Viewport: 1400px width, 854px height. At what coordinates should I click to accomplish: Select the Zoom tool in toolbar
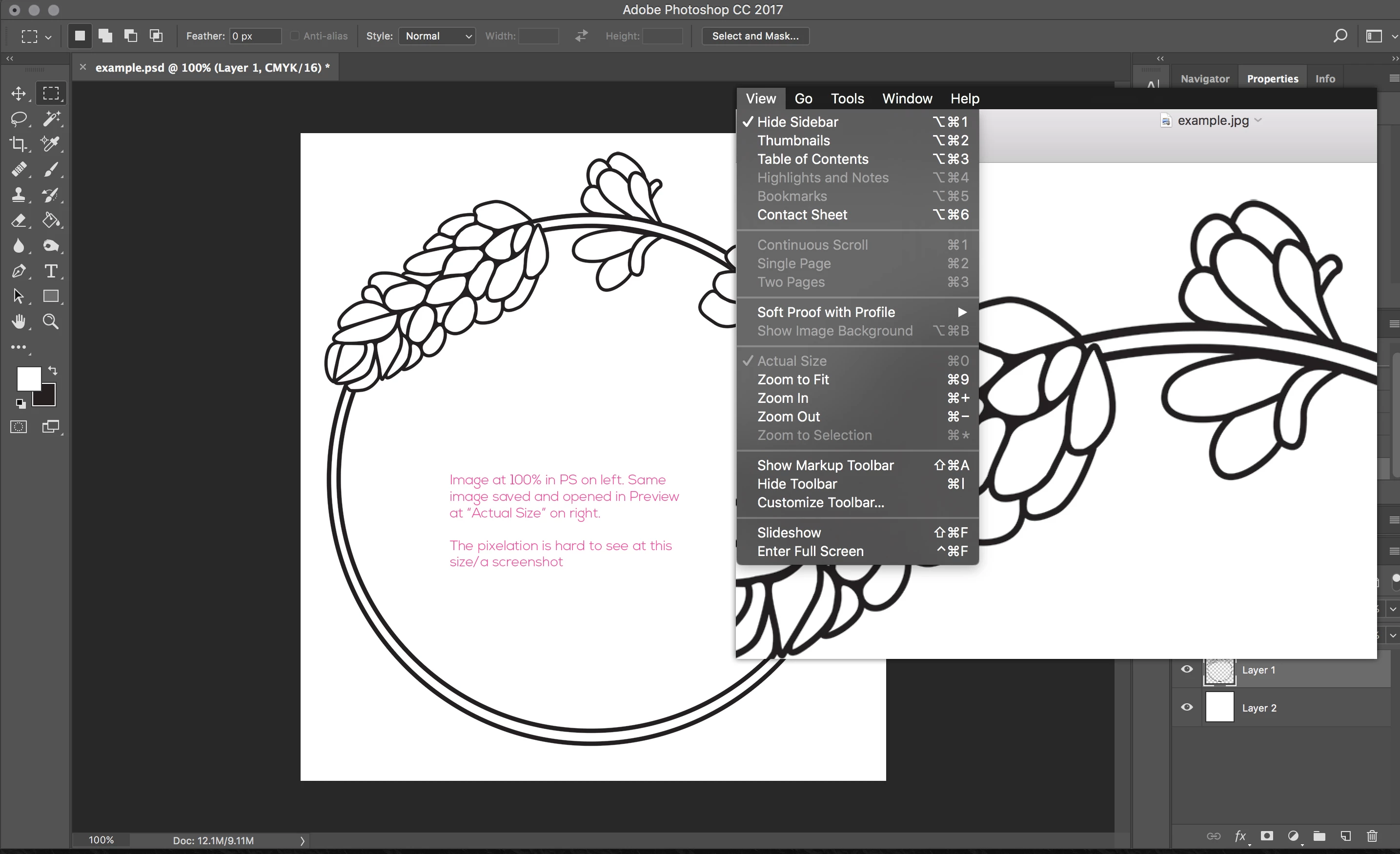tap(51, 321)
